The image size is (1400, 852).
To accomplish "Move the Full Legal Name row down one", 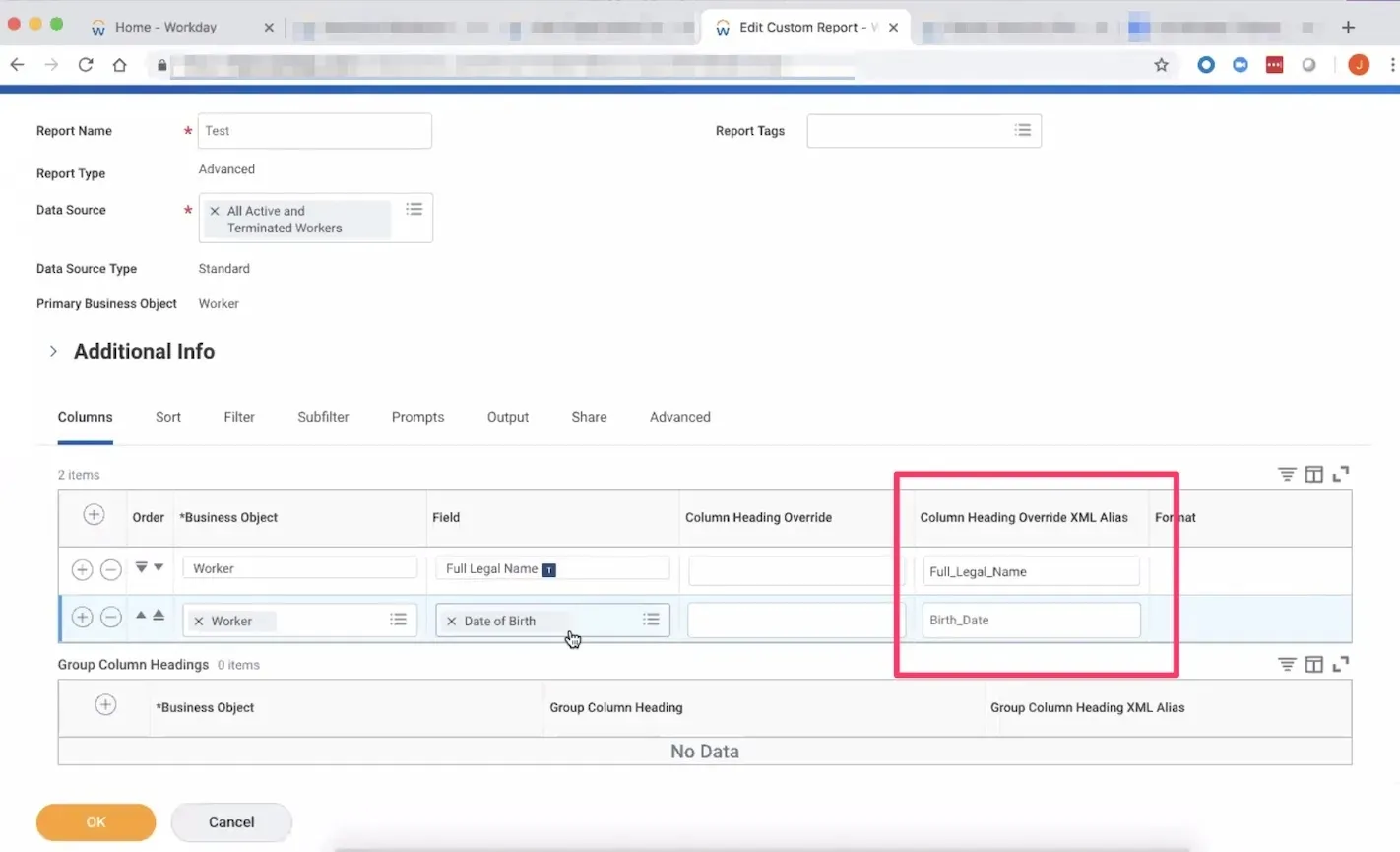I will [159, 567].
